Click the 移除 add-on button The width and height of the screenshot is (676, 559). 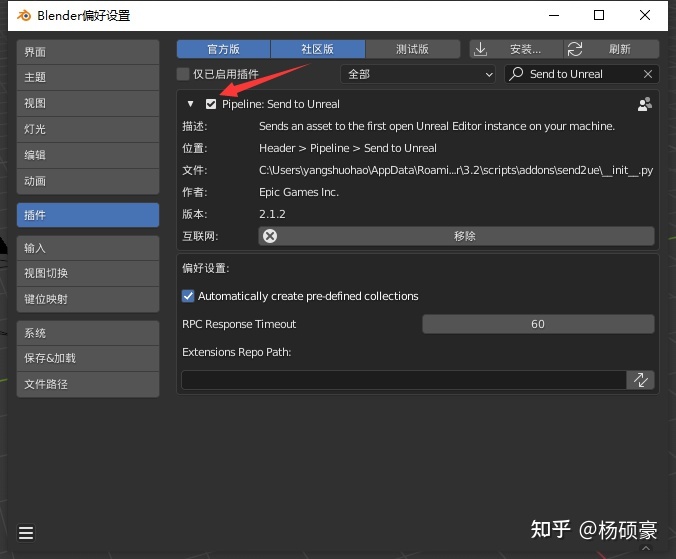[x=457, y=236]
